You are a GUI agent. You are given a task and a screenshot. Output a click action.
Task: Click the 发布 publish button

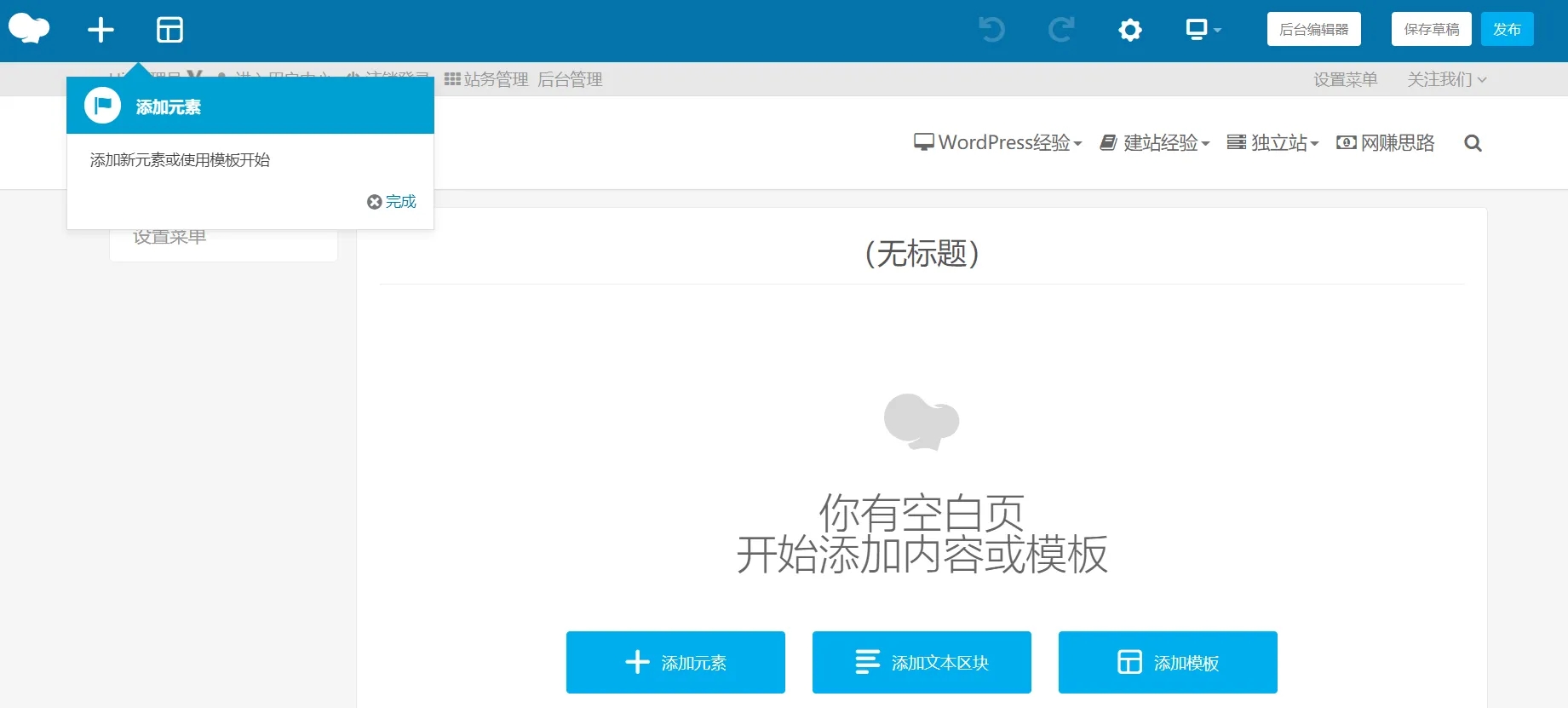1507,29
